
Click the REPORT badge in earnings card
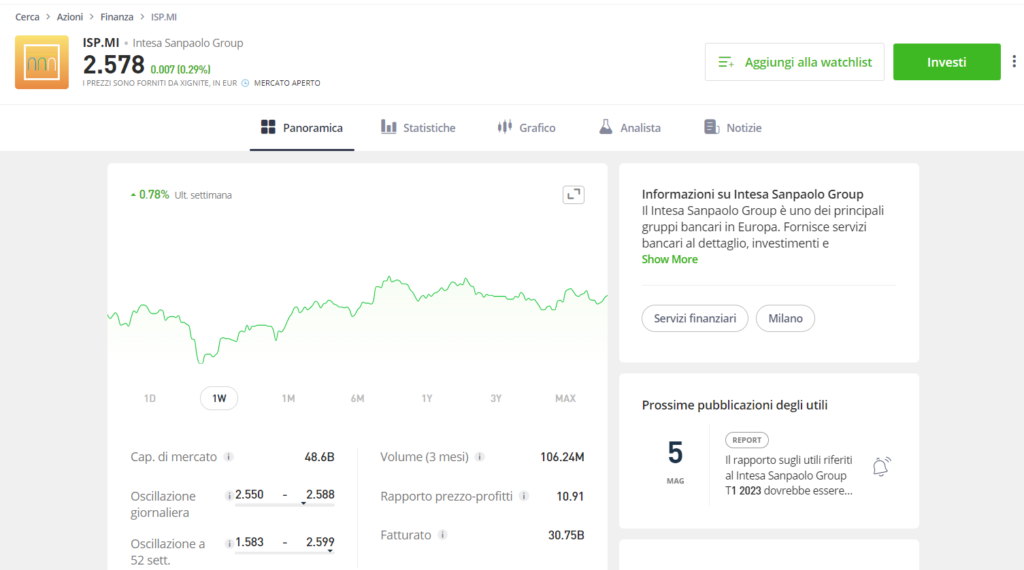click(746, 440)
